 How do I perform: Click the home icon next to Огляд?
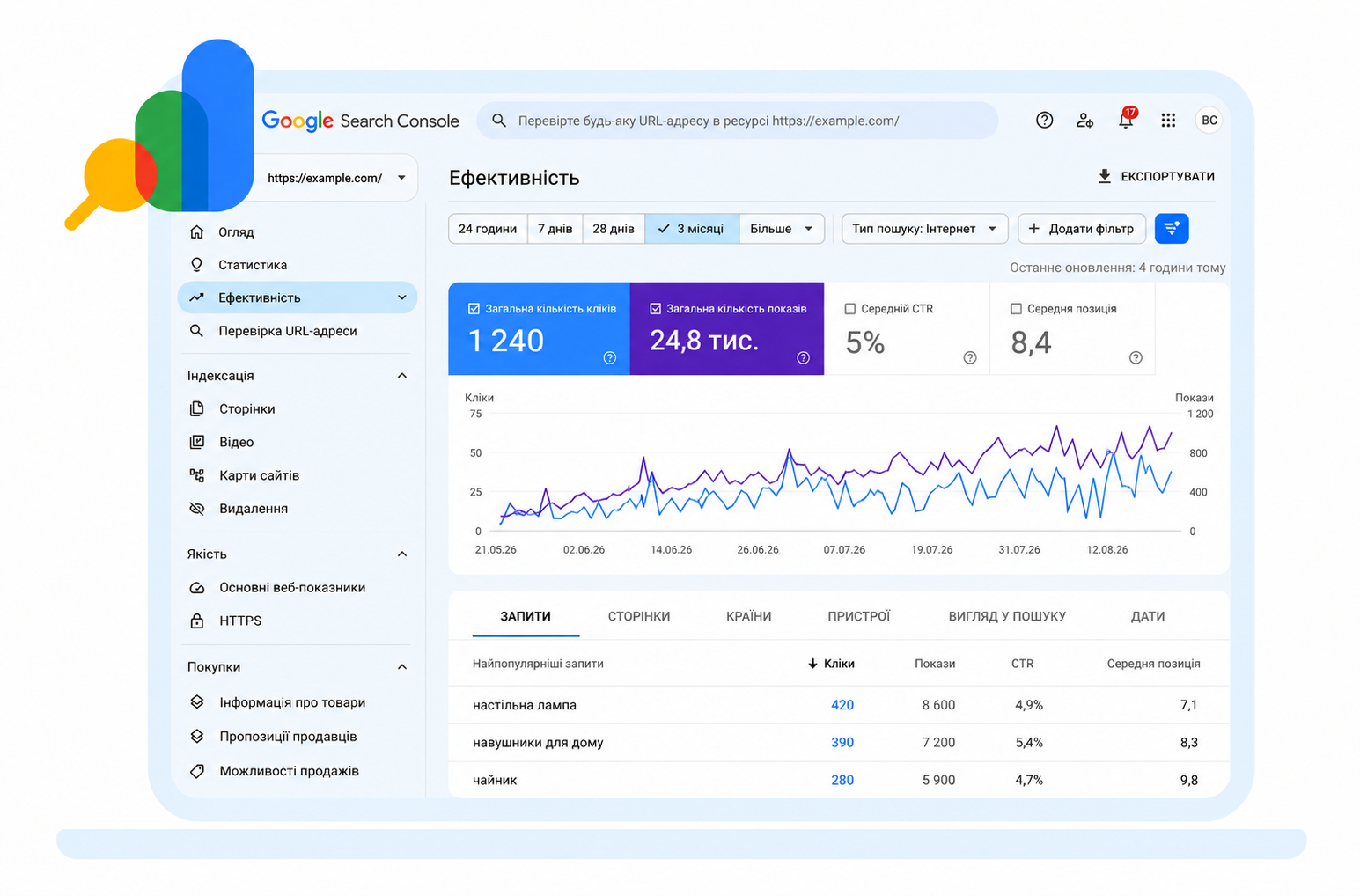(197, 232)
